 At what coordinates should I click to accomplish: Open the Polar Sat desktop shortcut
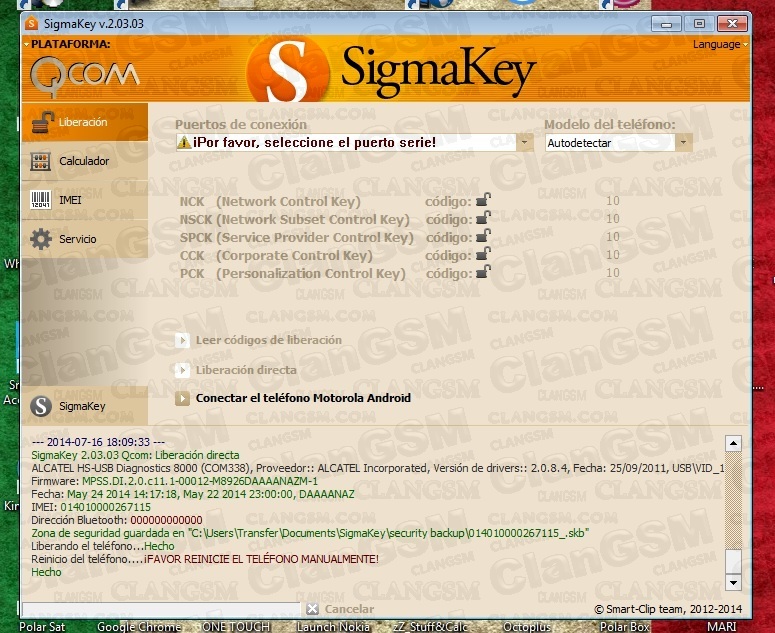tap(42, 627)
